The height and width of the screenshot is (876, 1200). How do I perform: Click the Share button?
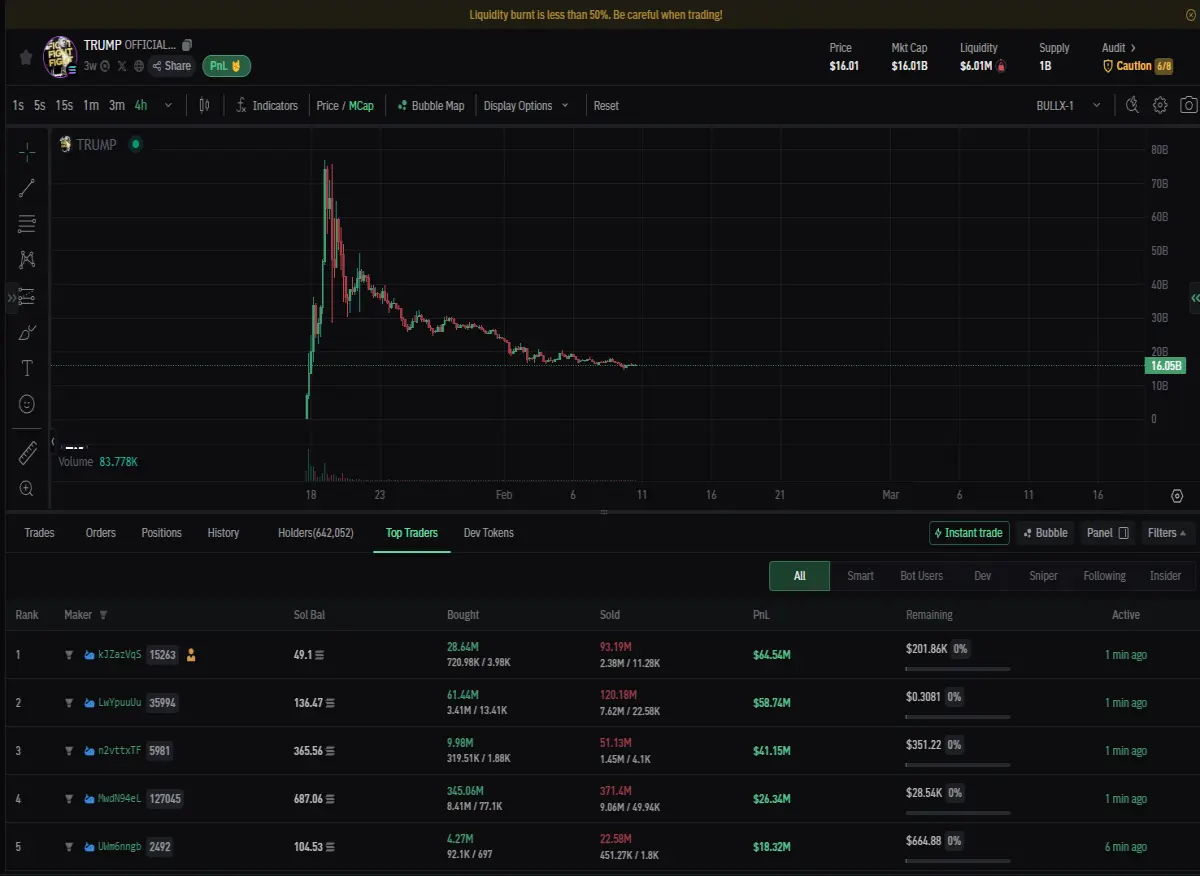(171, 66)
